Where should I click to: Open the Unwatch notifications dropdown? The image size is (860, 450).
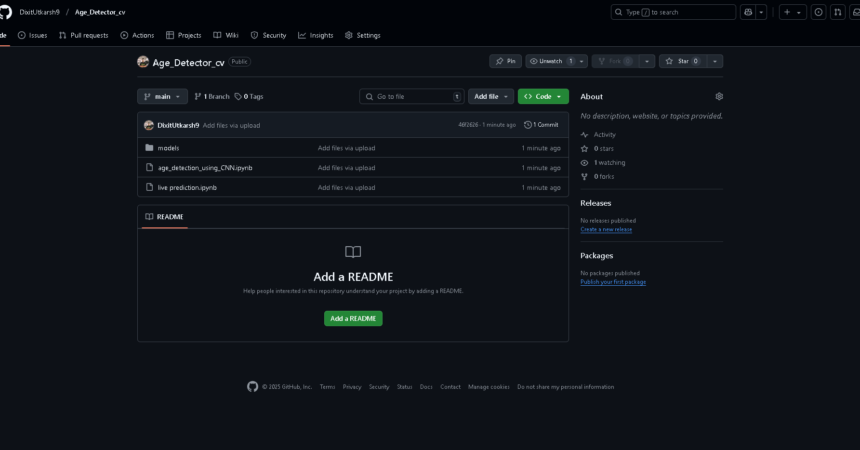pyautogui.click(x=557, y=61)
